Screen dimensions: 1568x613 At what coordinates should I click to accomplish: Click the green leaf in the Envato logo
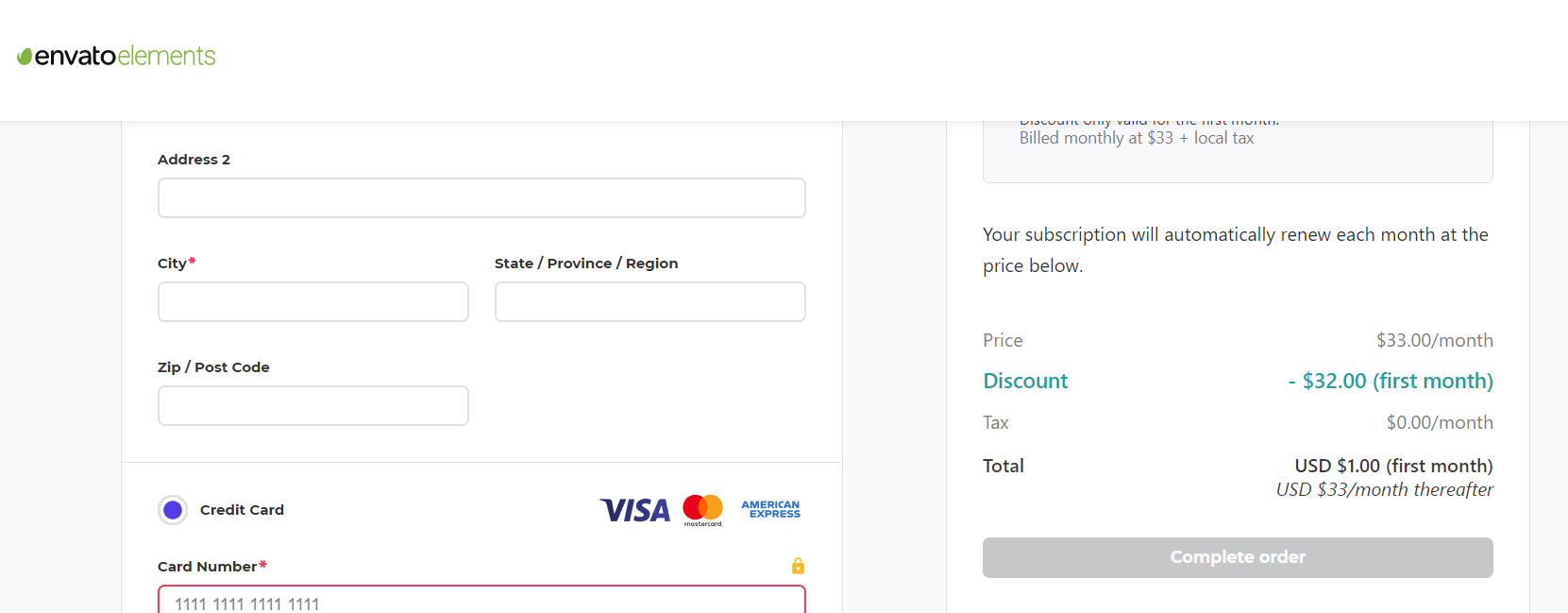25,58
